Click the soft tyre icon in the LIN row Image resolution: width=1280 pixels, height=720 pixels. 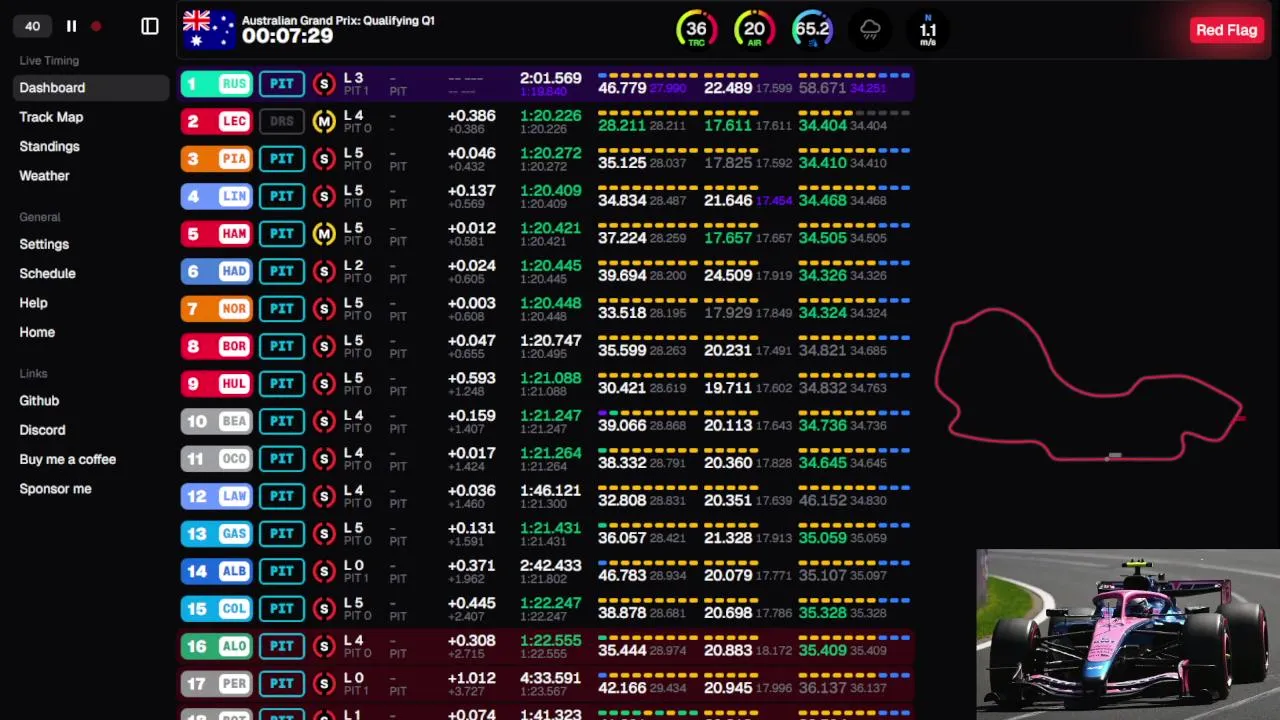[323, 196]
